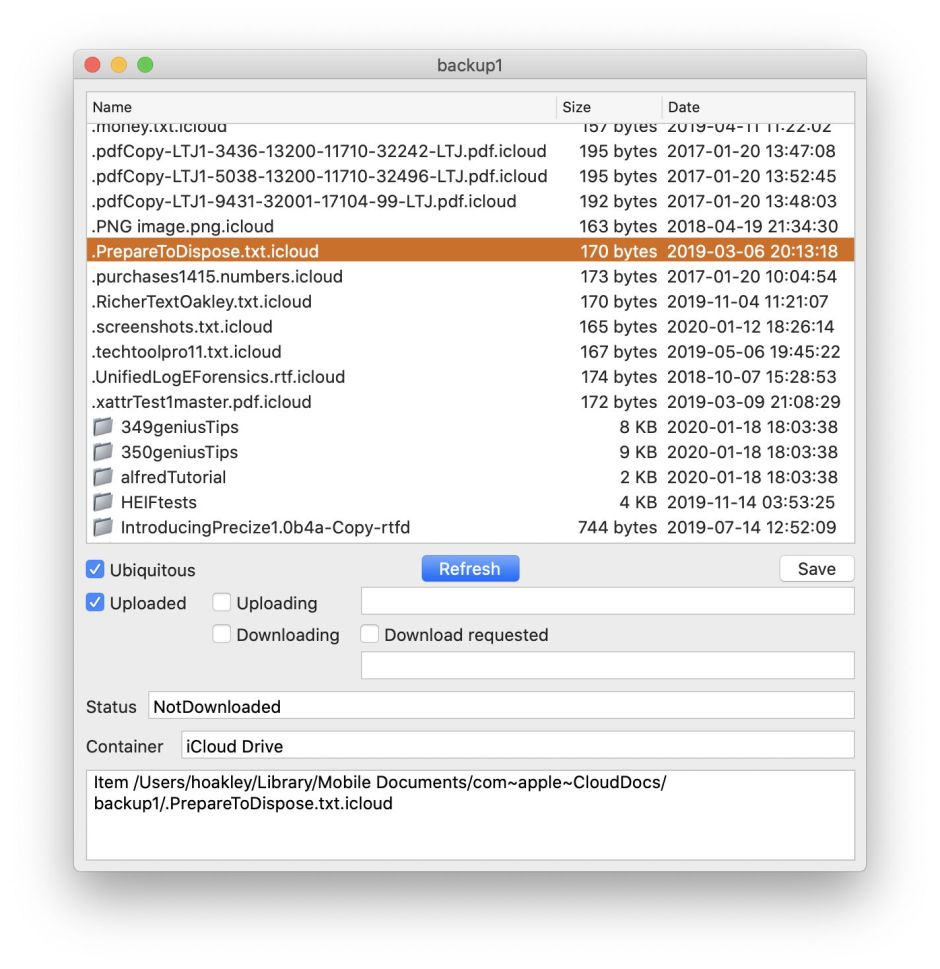
Task: Toggle the Uploaded checkbox
Action: tap(96, 603)
